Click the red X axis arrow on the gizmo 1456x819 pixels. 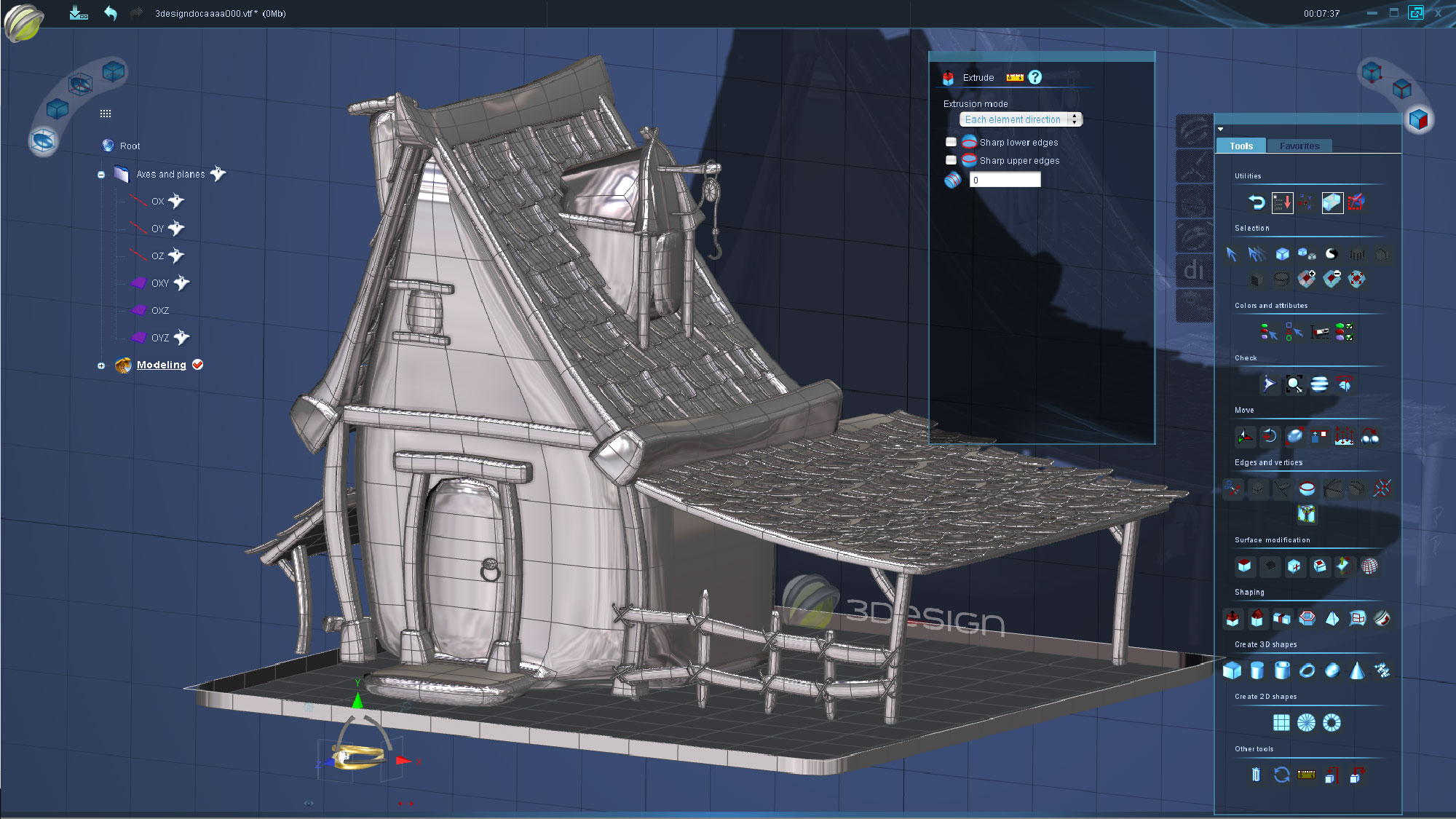[403, 760]
